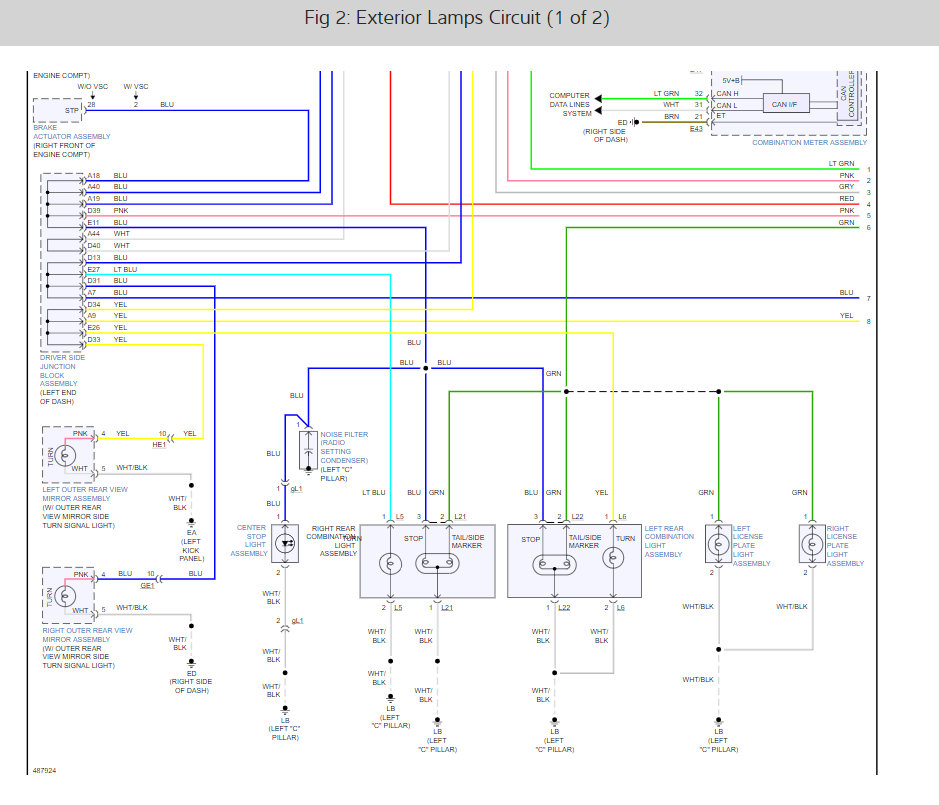Click the TURN label in left rear light
The height and width of the screenshot is (805, 939).
pyautogui.click(x=625, y=538)
